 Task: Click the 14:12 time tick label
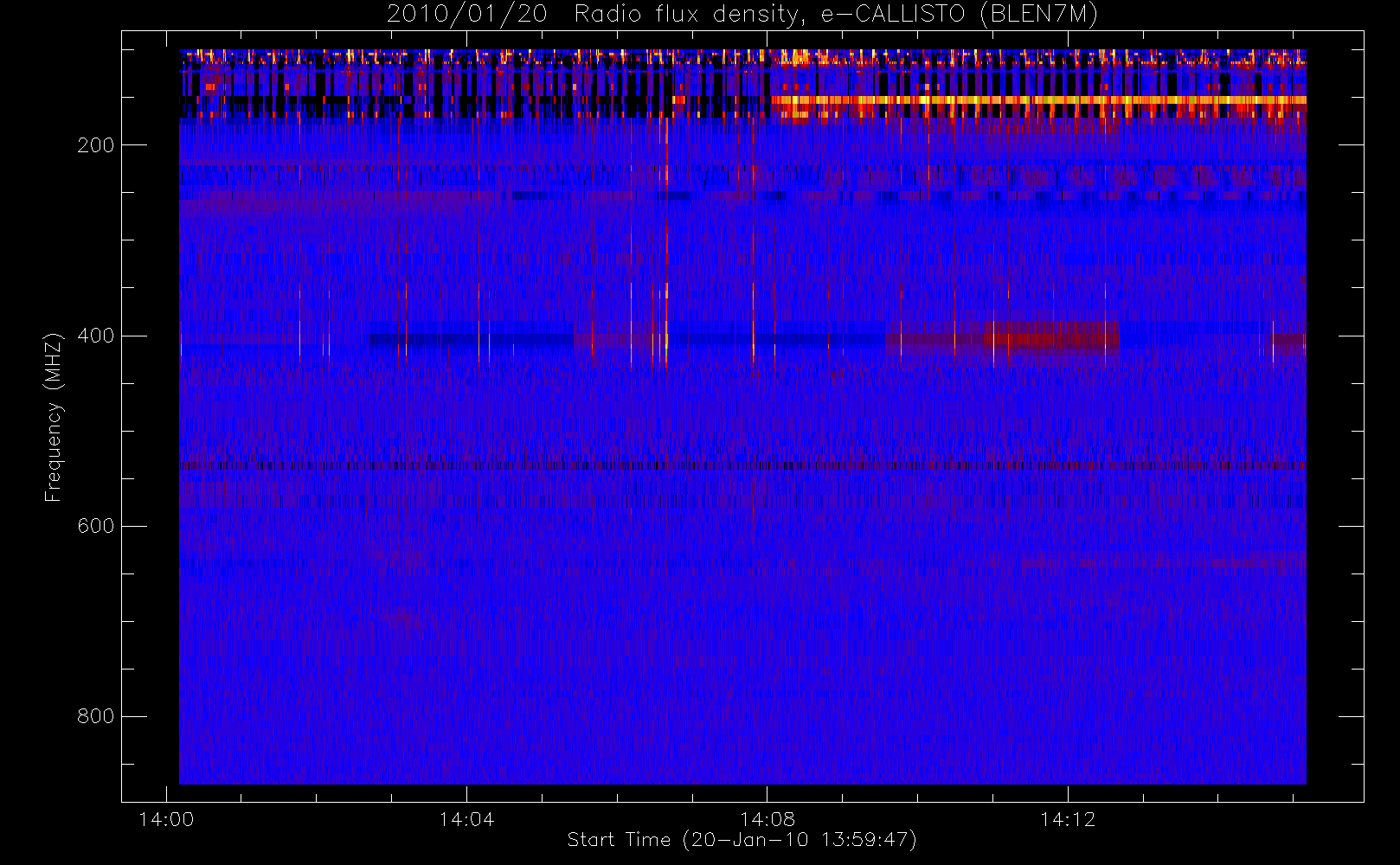coord(1068,819)
